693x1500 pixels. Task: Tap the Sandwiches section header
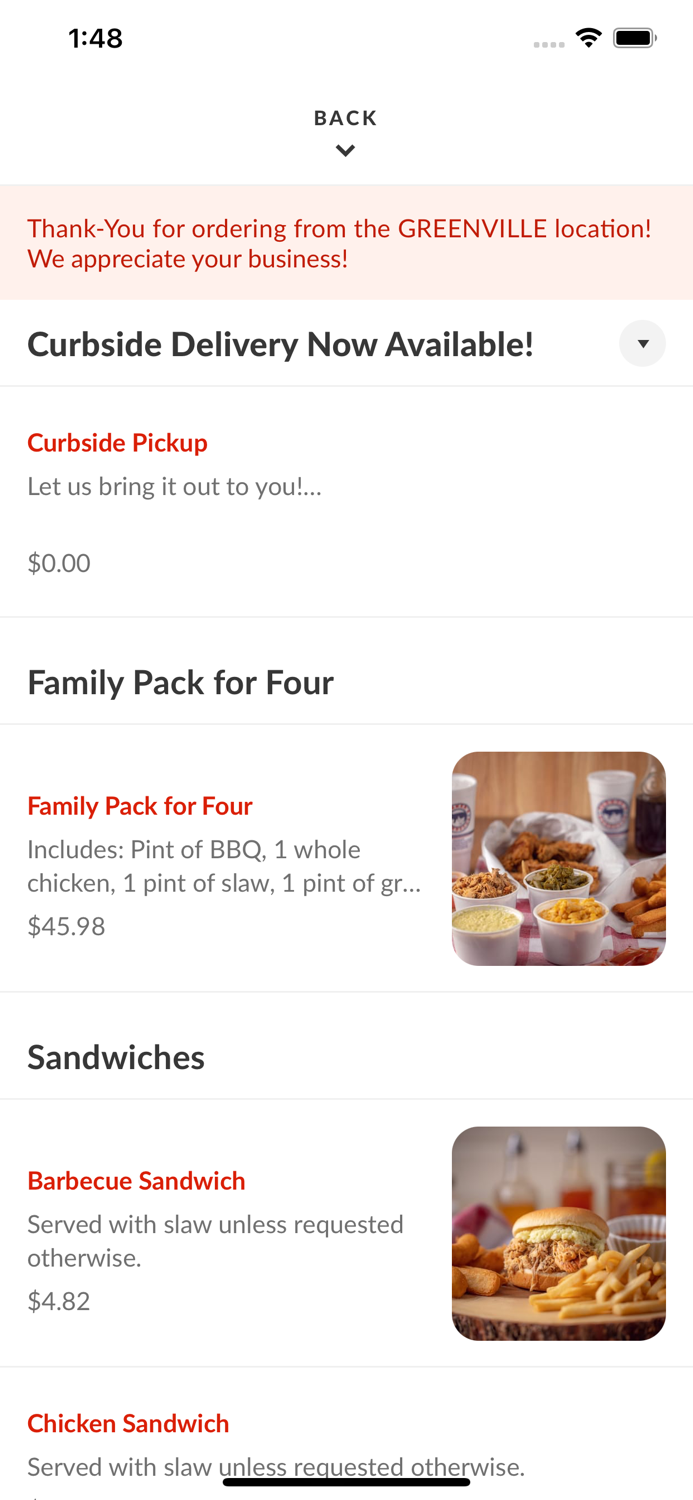(116, 1057)
